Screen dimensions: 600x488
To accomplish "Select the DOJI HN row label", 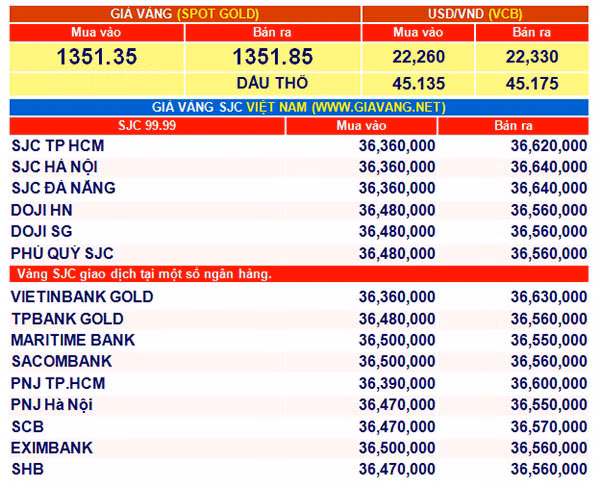I will 42,210.
